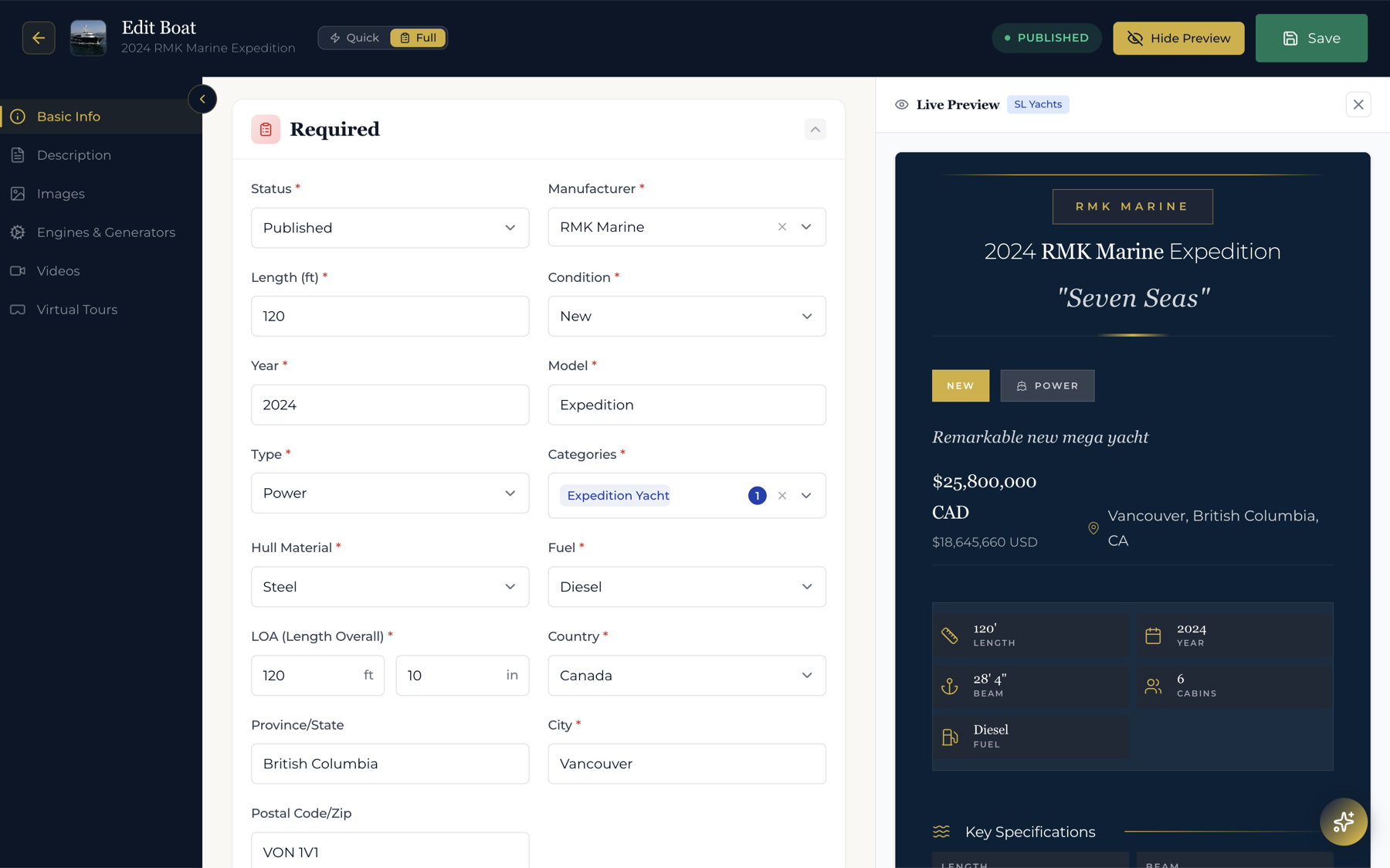This screenshot has width=1390, height=868.
Task: Click the Engines gear icon
Action: click(18, 232)
